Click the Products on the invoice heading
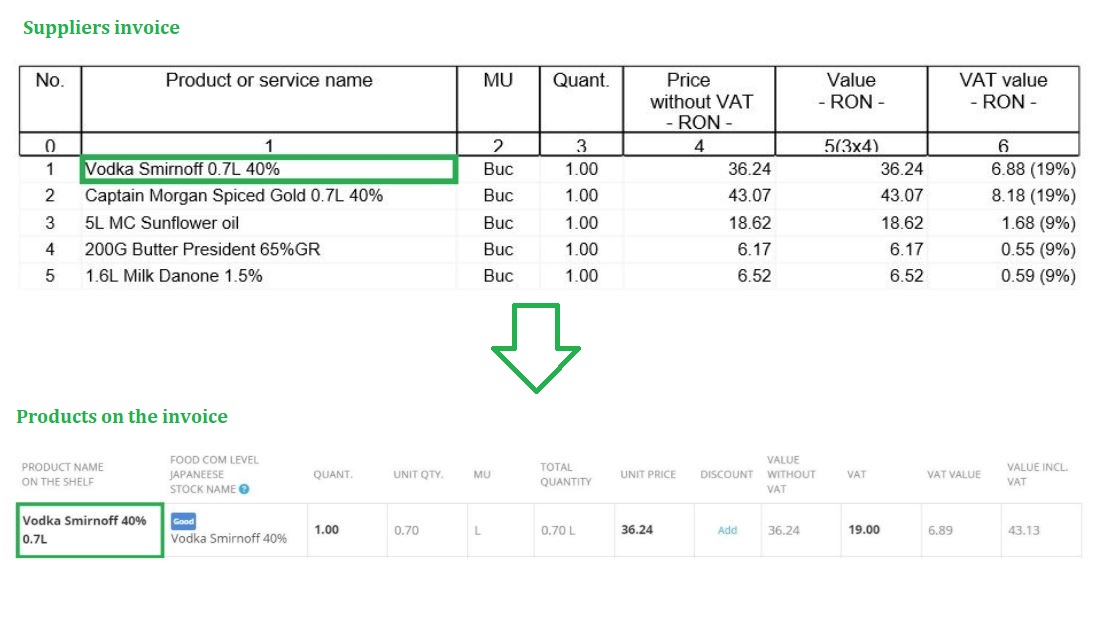 tap(122, 417)
